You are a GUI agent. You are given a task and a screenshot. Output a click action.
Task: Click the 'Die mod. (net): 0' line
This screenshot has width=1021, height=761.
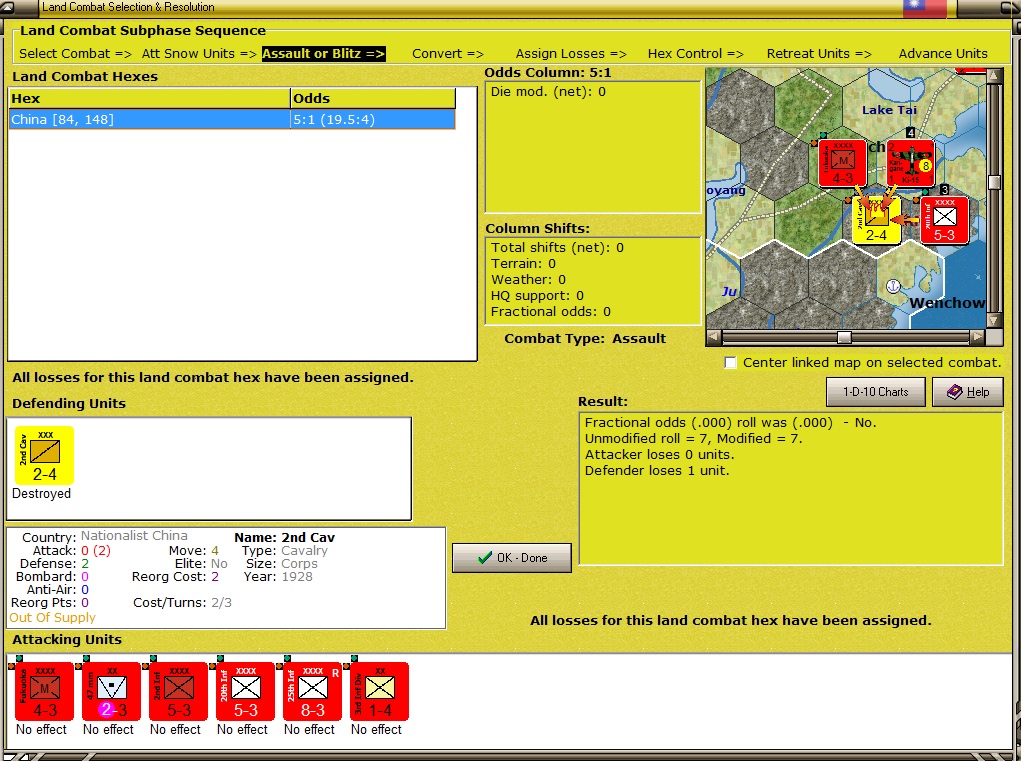coord(548,92)
